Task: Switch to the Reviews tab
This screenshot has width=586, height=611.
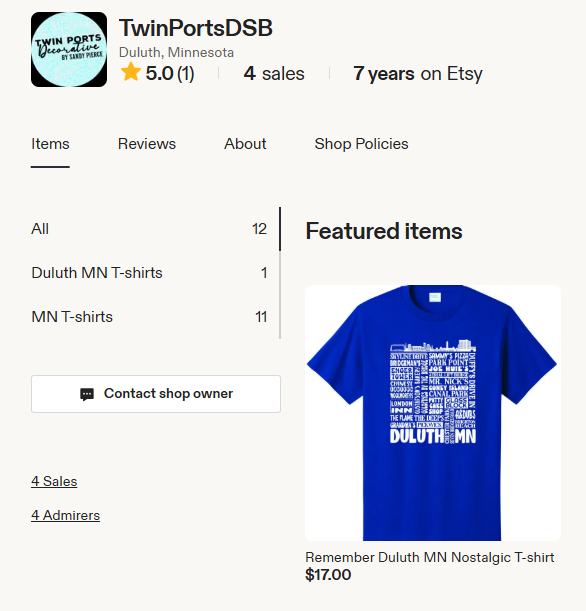Action: click(x=147, y=144)
